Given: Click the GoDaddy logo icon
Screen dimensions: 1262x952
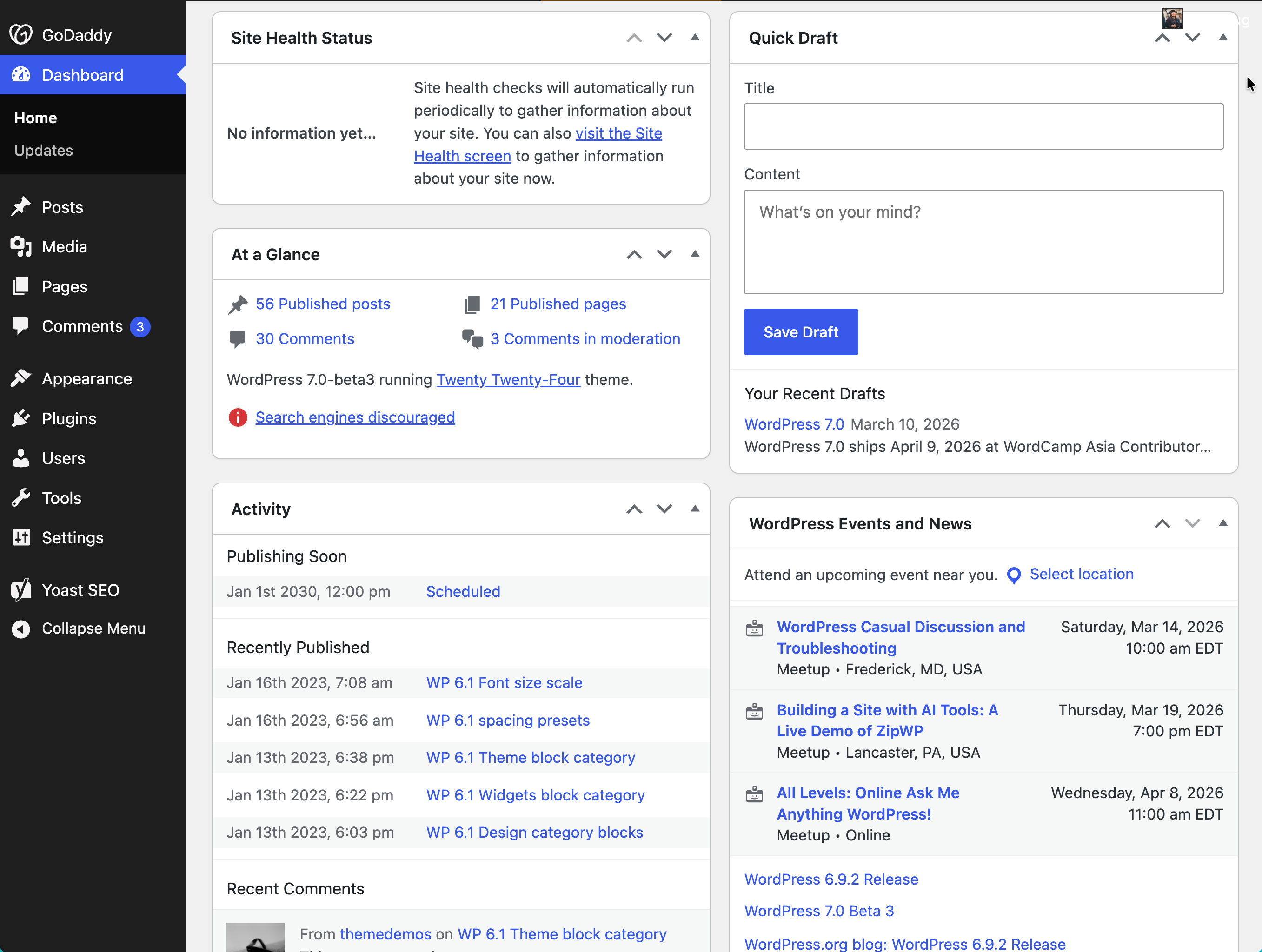Looking at the screenshot, I should [x=20, y=34].
